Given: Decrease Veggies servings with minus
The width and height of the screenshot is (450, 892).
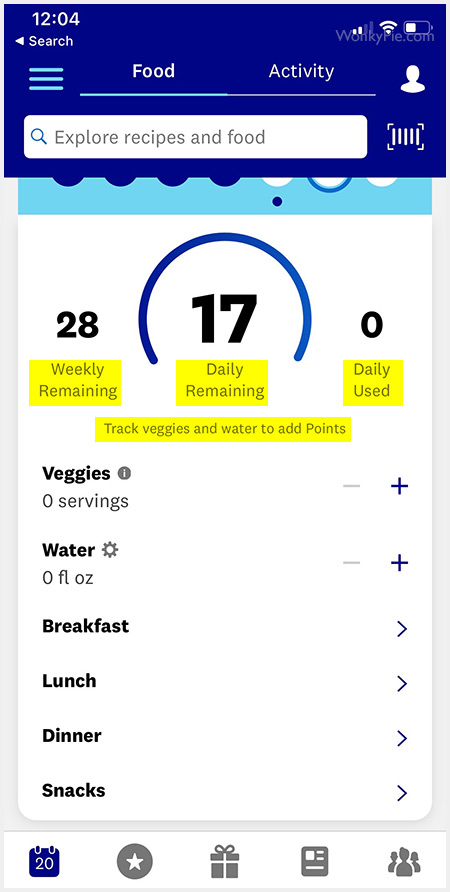Looking at the screenshot, I should 352,486.
